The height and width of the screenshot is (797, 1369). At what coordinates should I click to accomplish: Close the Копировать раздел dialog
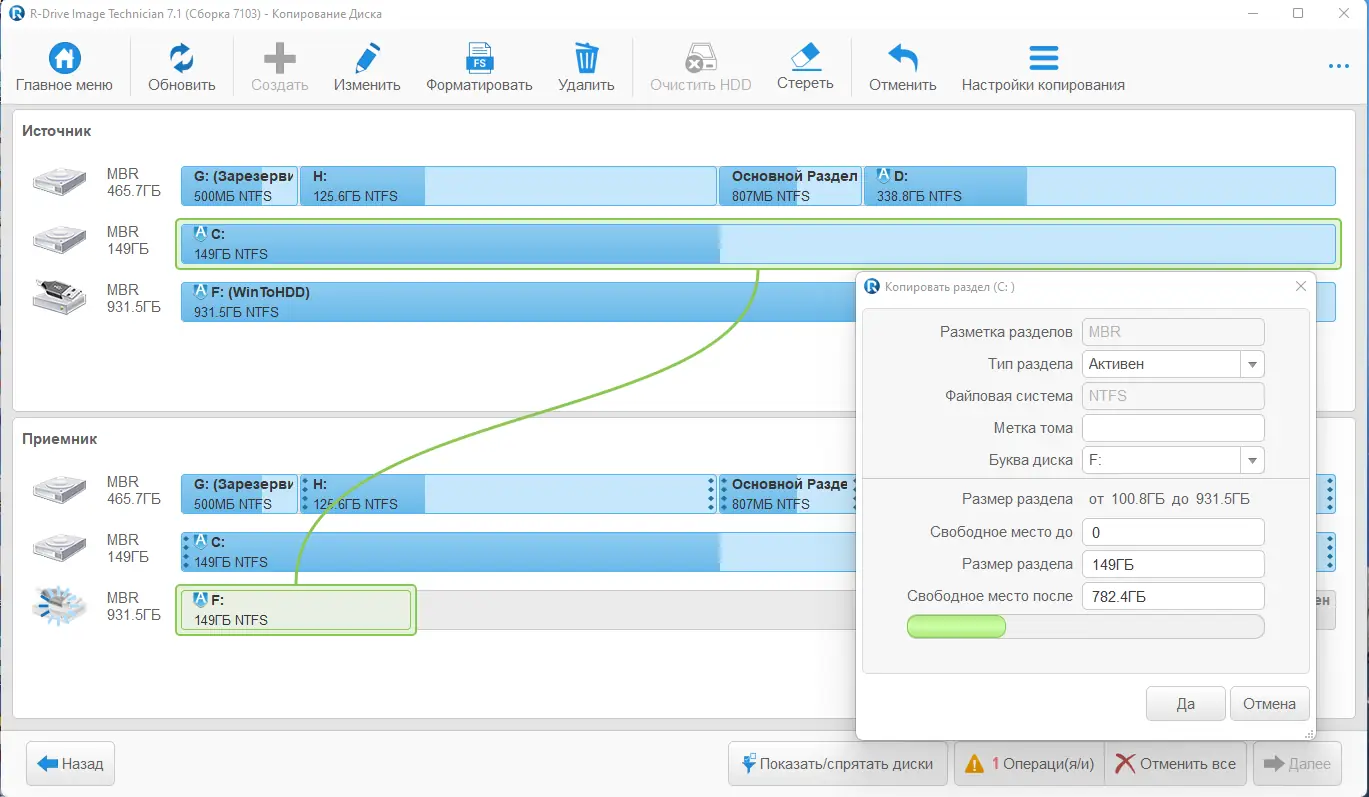(x=1300, y=286)
